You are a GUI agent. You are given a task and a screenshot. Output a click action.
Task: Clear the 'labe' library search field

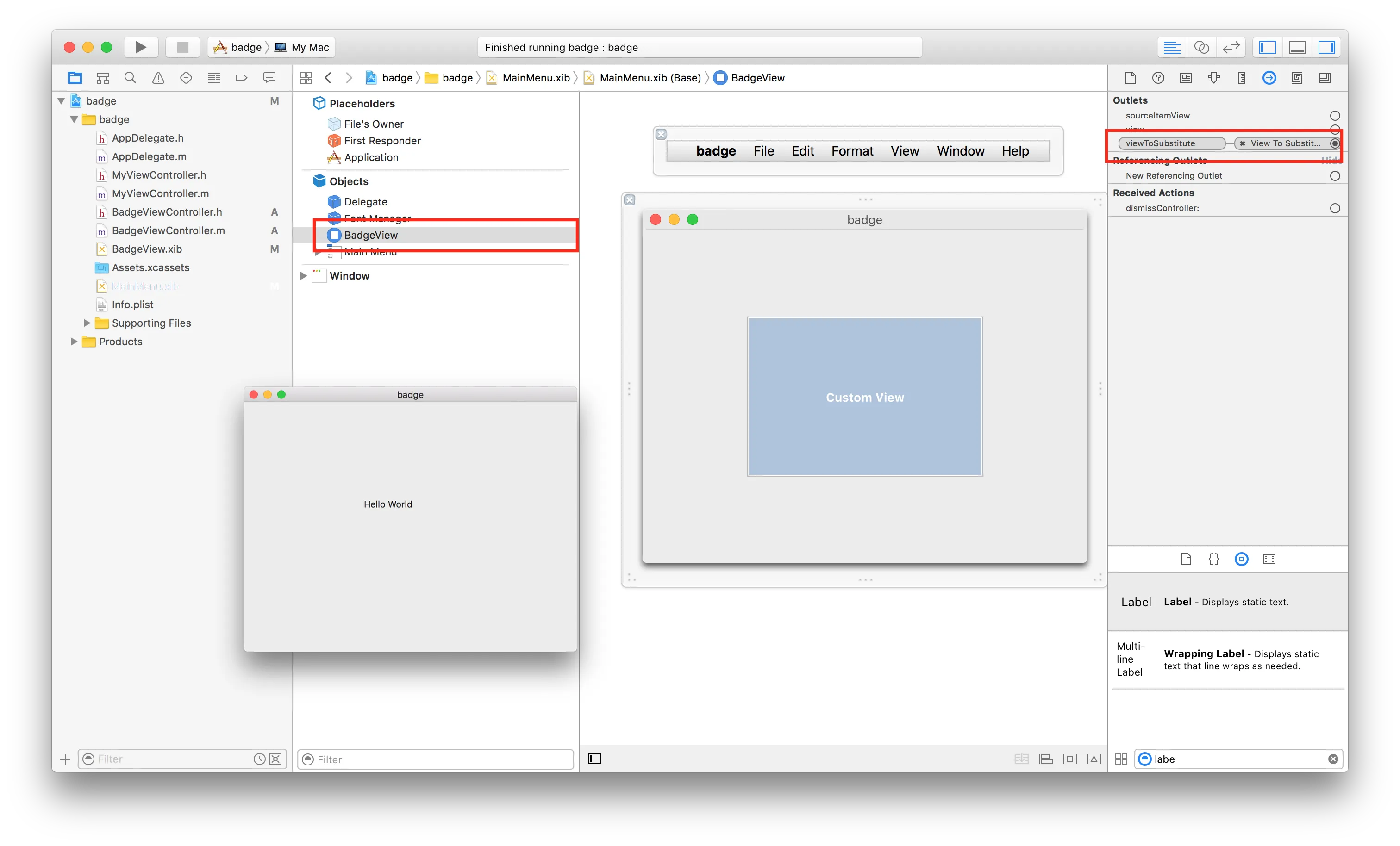pos(1333,759)
